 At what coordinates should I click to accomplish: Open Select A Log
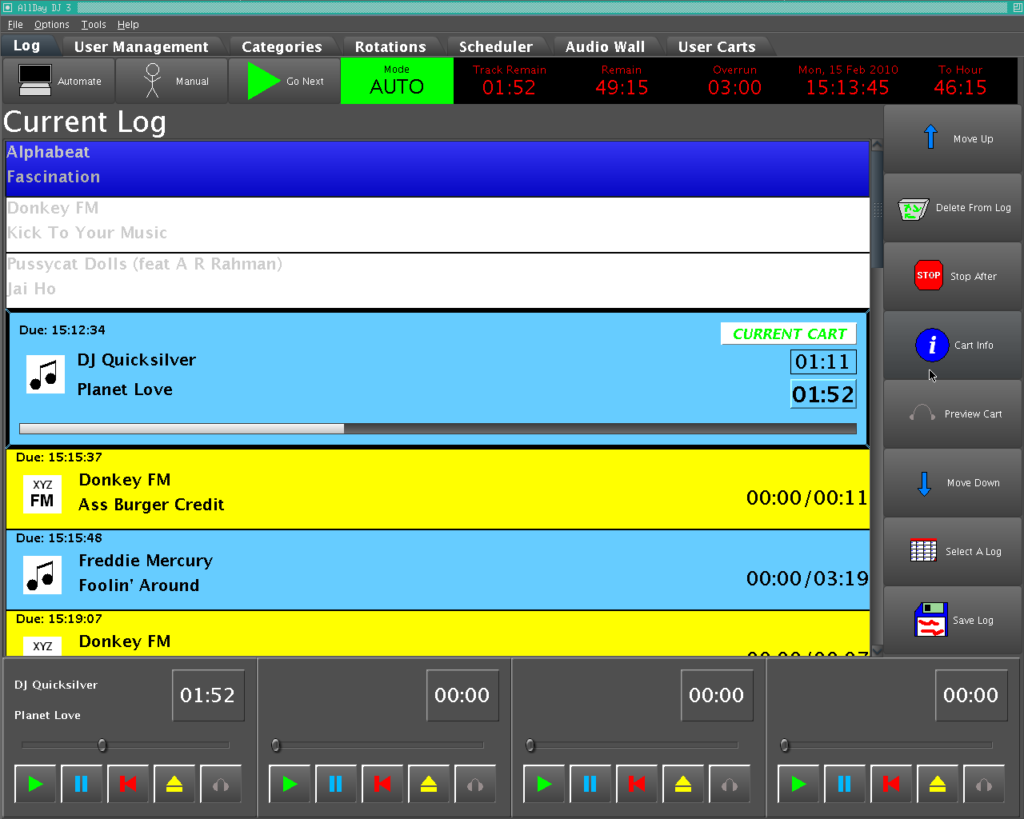pos(952,551)
